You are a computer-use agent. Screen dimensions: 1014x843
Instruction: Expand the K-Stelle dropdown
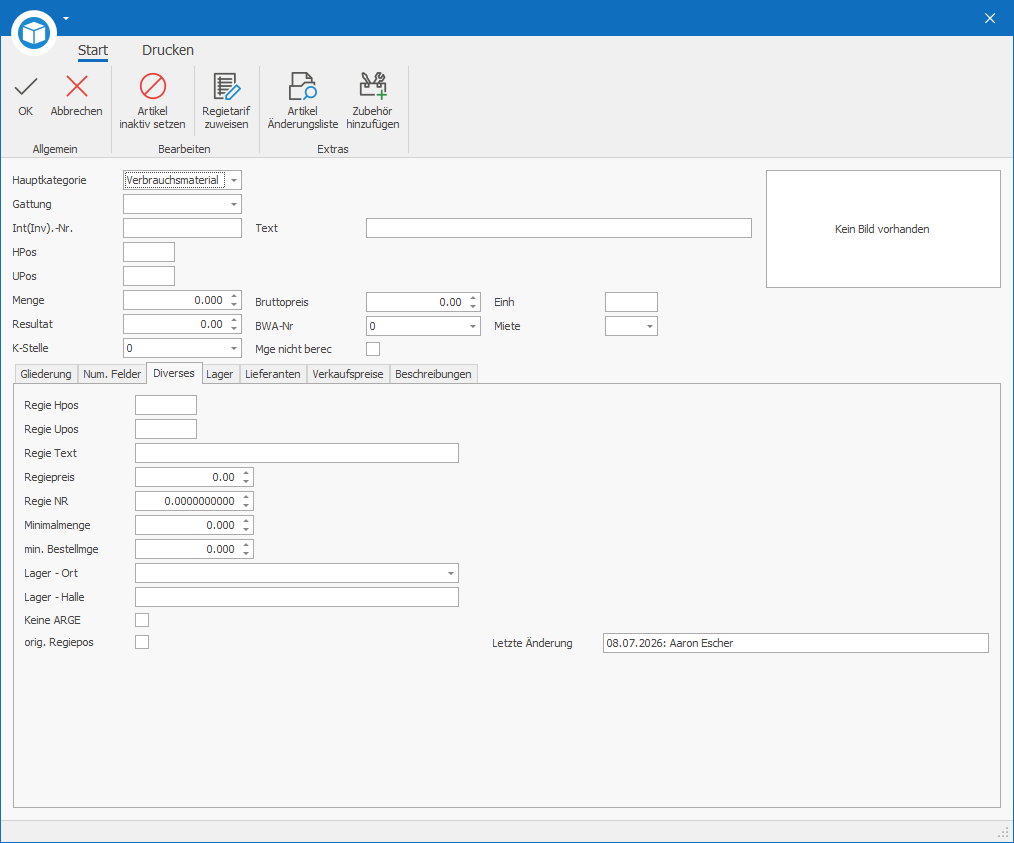234,348
